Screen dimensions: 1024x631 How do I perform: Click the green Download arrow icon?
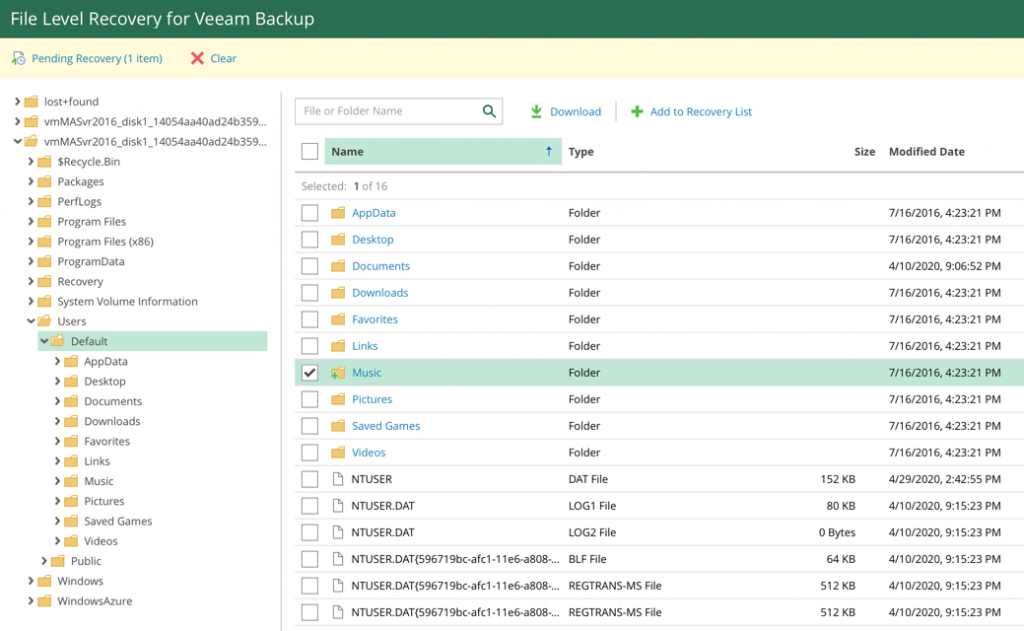tap(536, 111)
